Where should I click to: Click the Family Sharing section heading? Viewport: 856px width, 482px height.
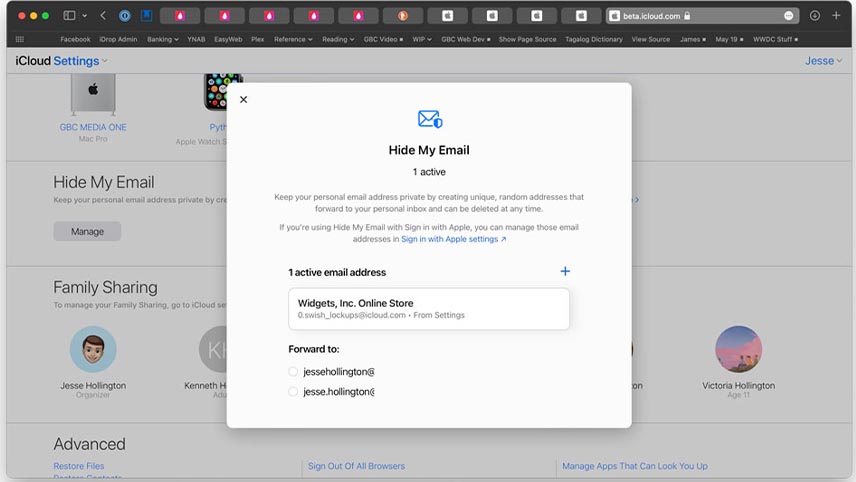point(105,287)
